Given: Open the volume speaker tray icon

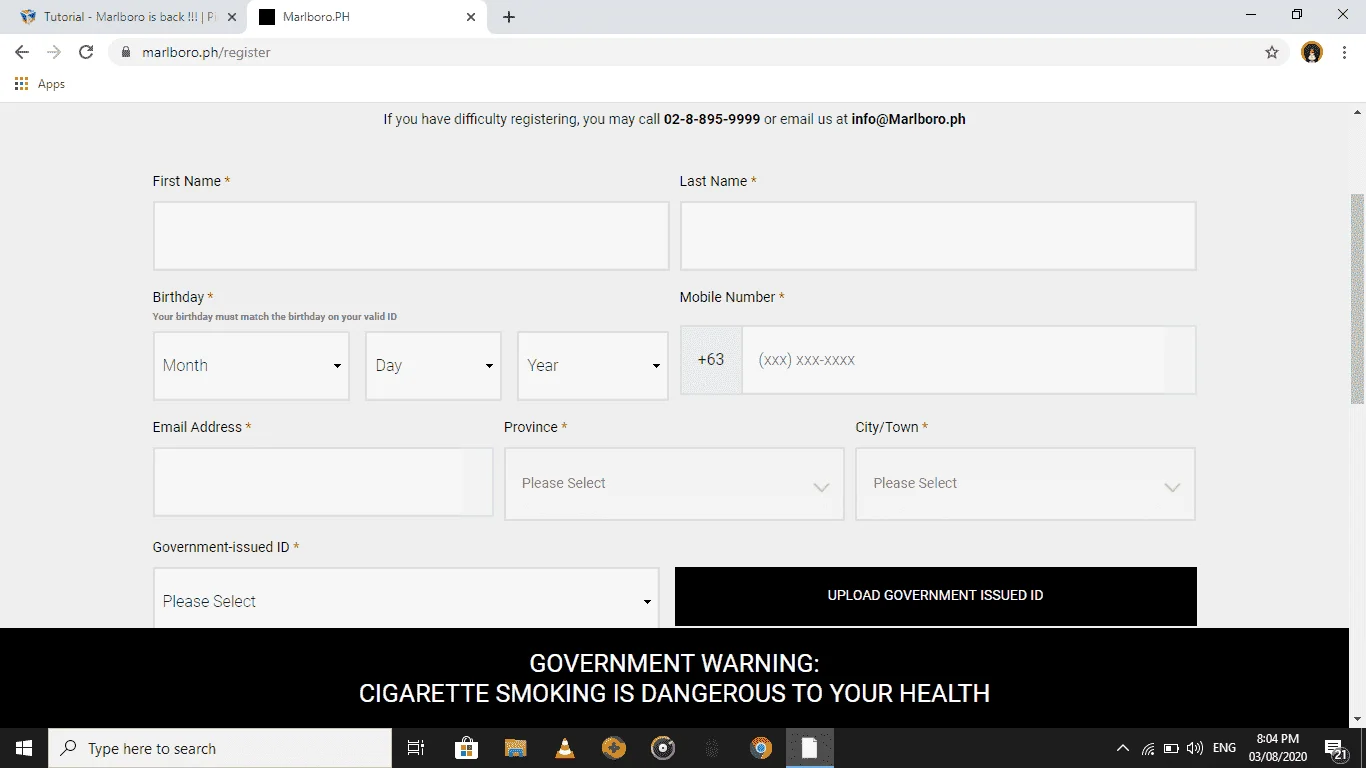Looking at the screenshot, I should point(1195,748).
